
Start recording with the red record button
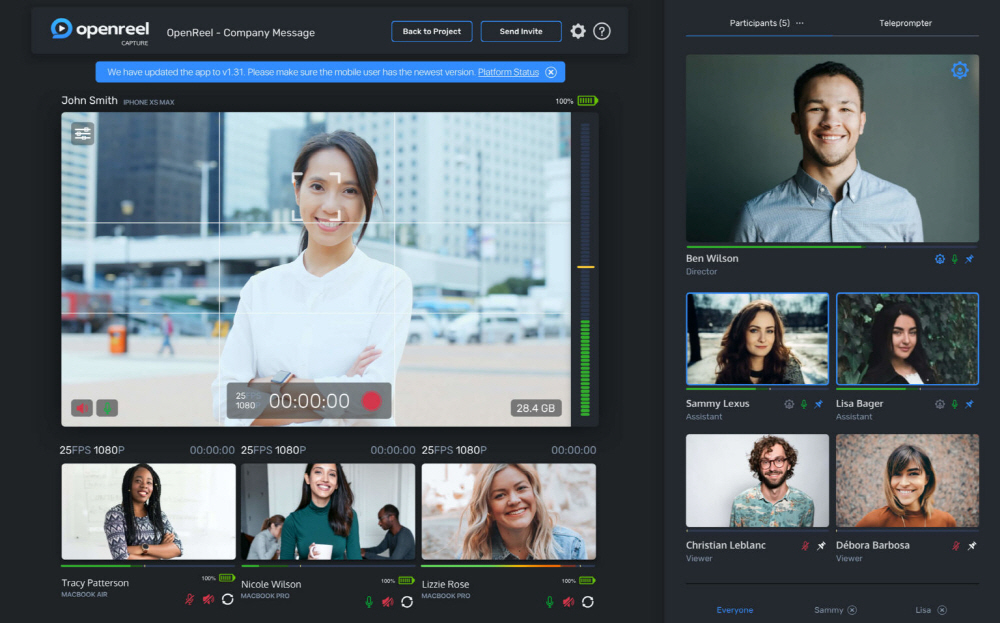(372, 401)
